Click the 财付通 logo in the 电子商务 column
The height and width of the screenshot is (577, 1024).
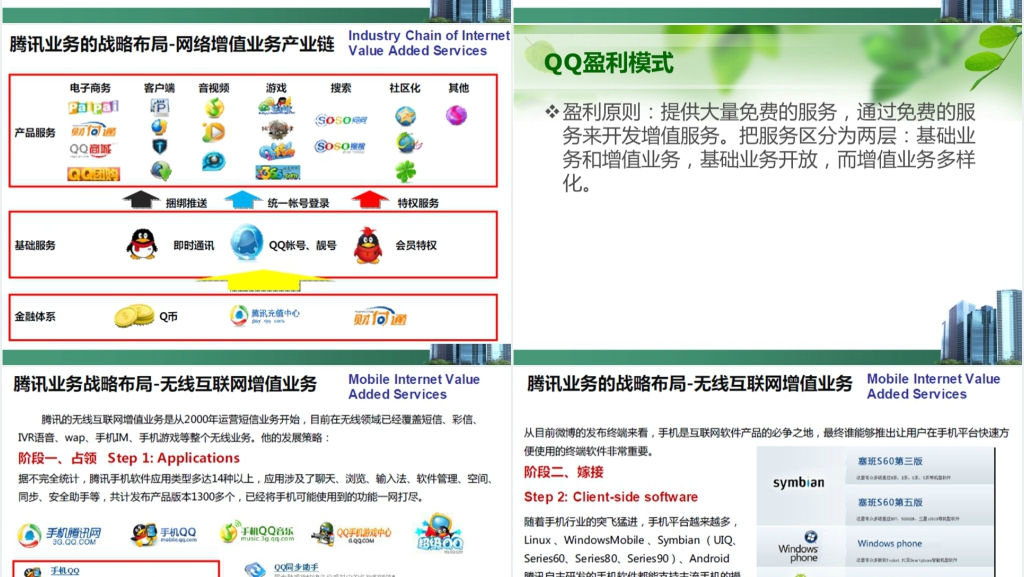(93, 130)
